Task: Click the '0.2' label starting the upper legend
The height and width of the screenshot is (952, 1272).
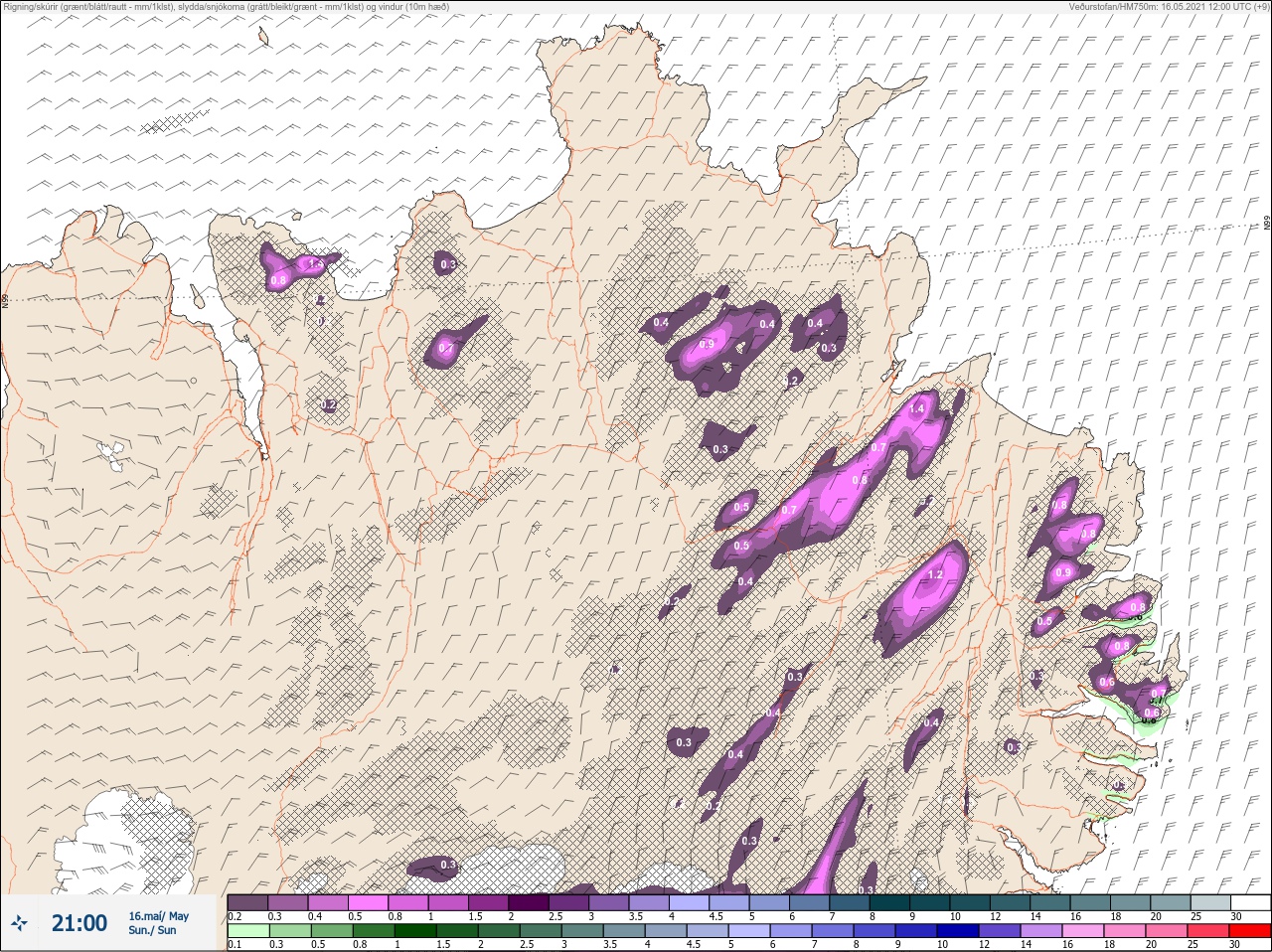Action: click(x=235, y=916)
